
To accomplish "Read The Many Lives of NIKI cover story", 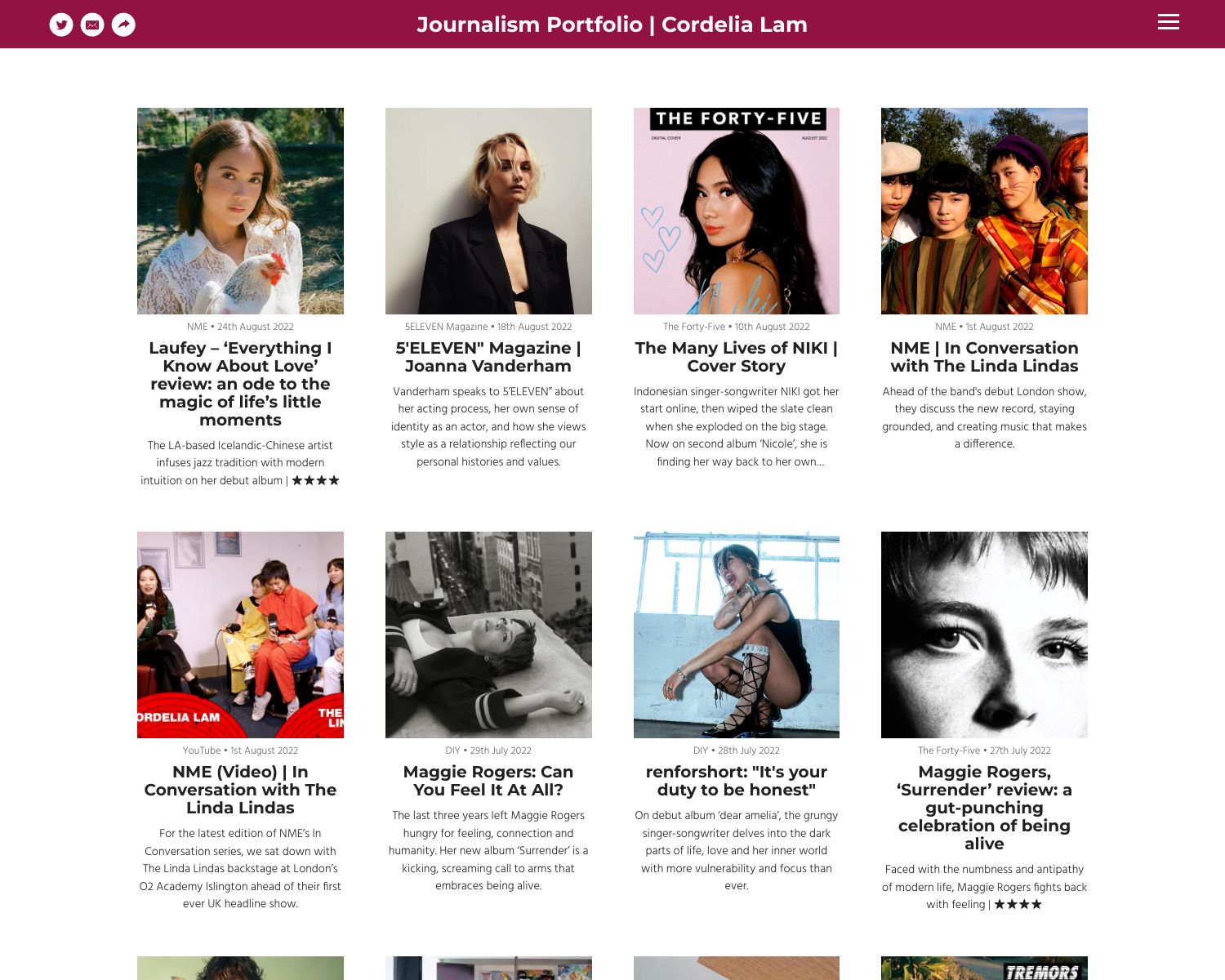I will click(737, 357).
